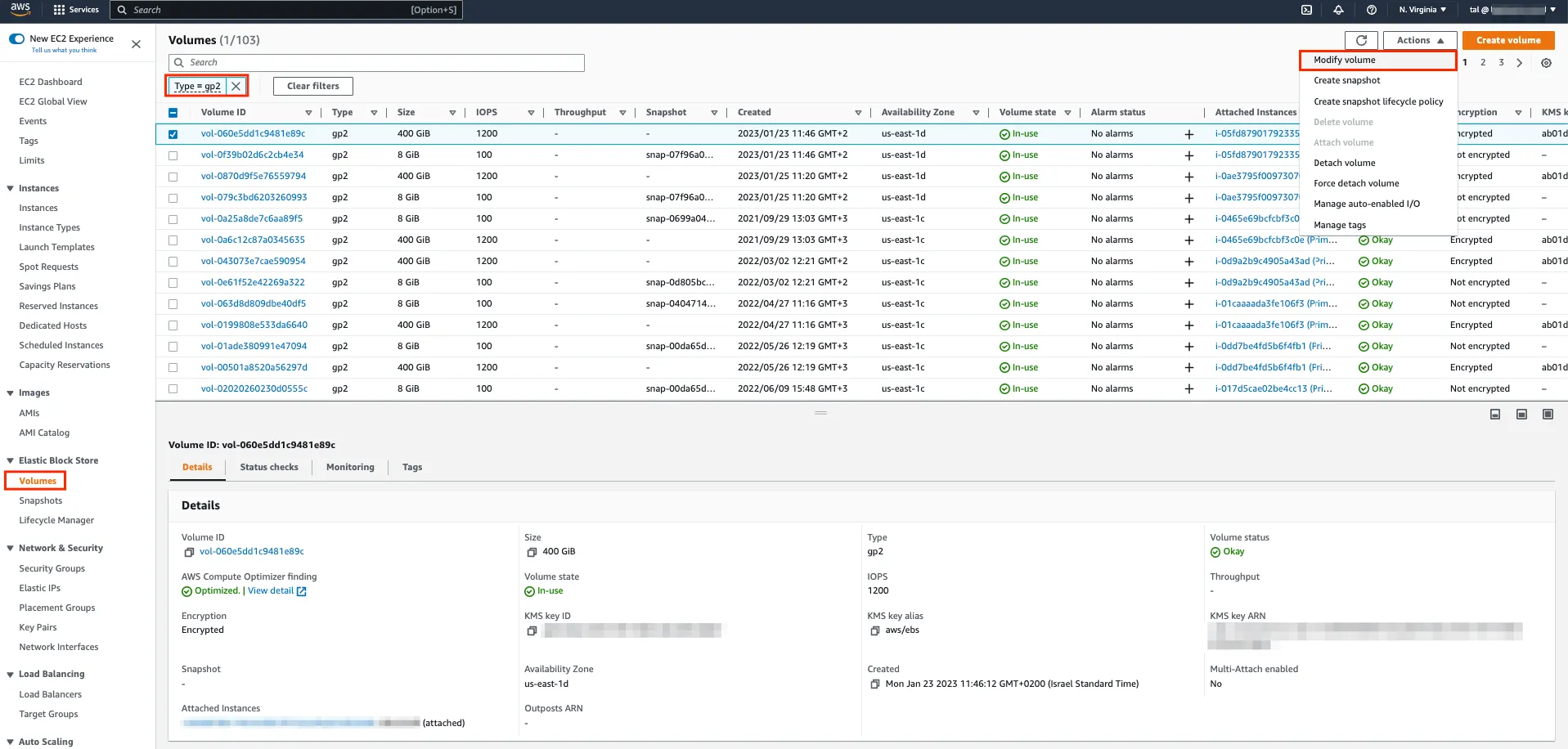Open external link icon beside View detail
Viewport: 1568px width, 749px height.
302,591
